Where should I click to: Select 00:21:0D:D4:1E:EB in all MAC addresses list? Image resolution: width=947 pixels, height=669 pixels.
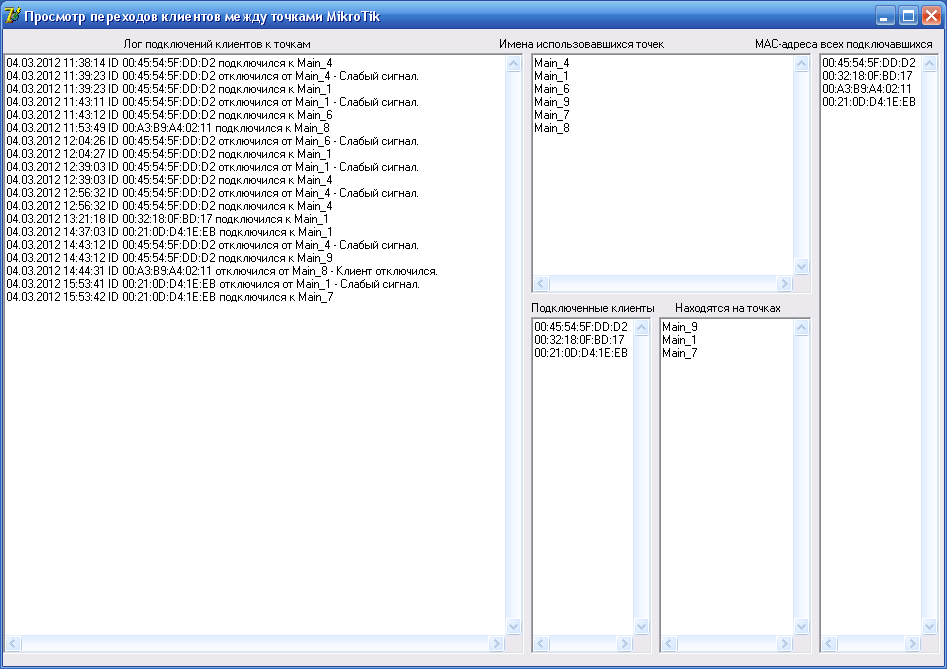(x=868, y=102)
